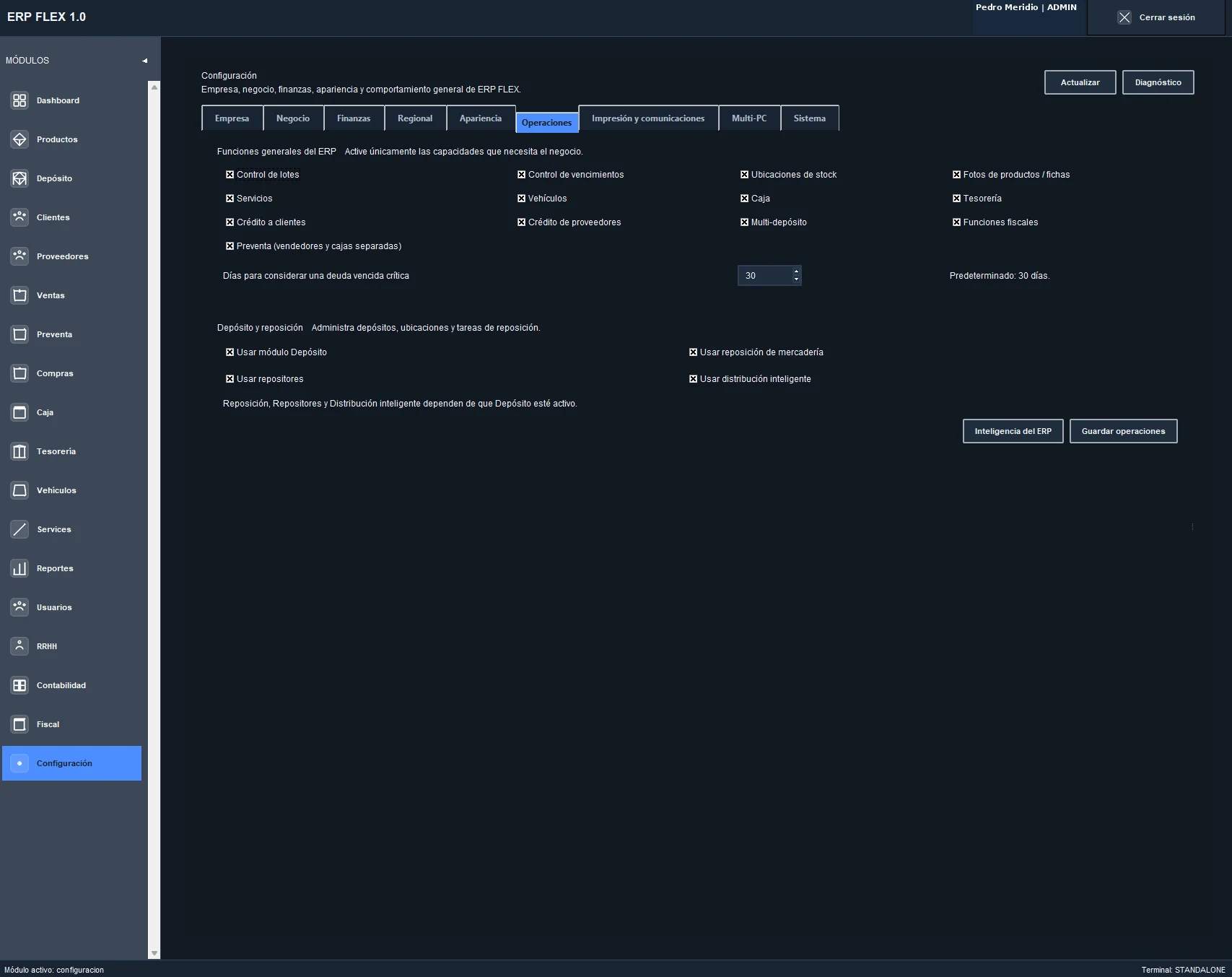Open Inteligencia del ERP
Screen dimensions: 1232x977
point(1013,431)
